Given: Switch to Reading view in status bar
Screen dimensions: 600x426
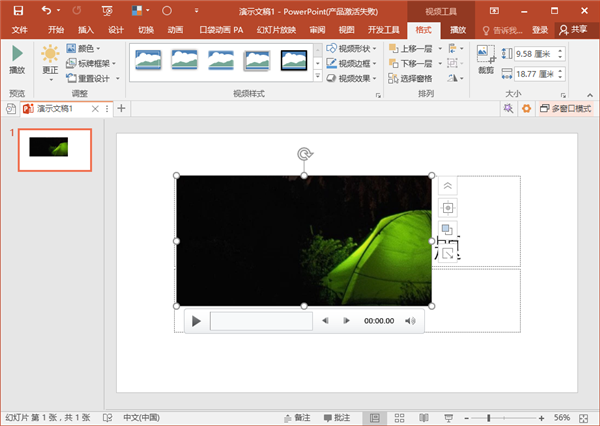Looking at the screenshot, I should (x=424, y=416).
